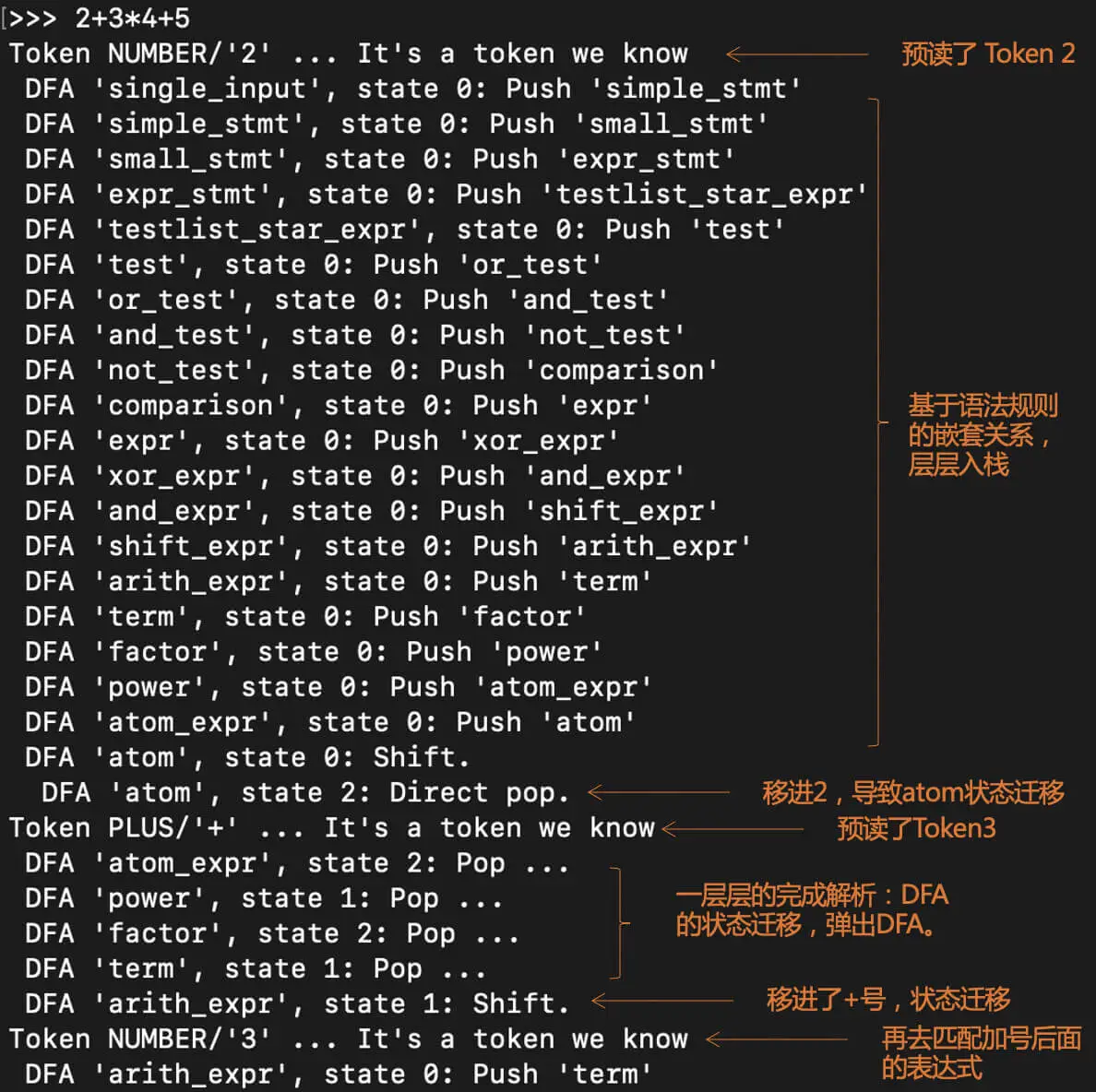Click the annotation about '弹出DFA'

[x=811, y=909]
